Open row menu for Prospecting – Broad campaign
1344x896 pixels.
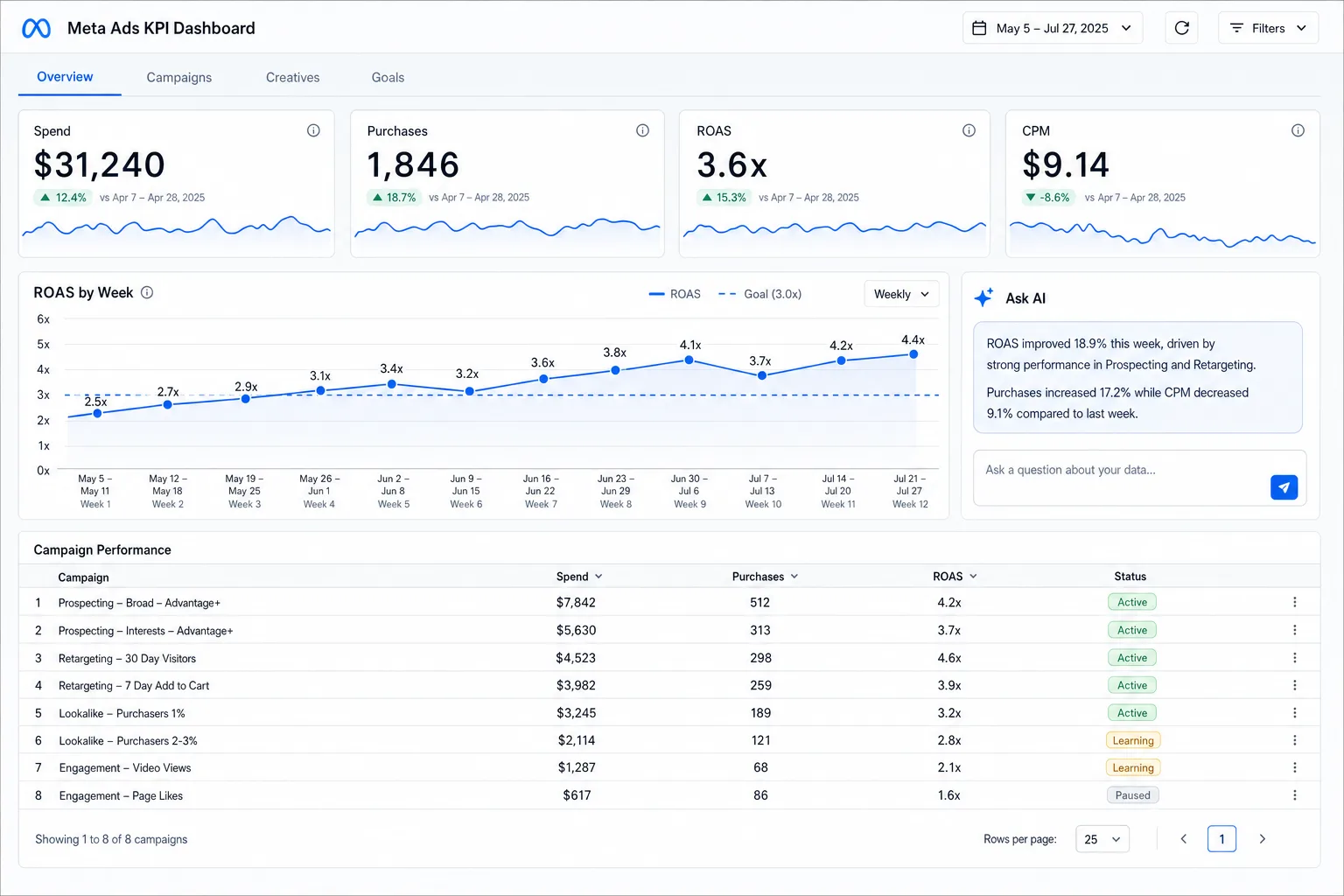click(x=1295, y=602)
